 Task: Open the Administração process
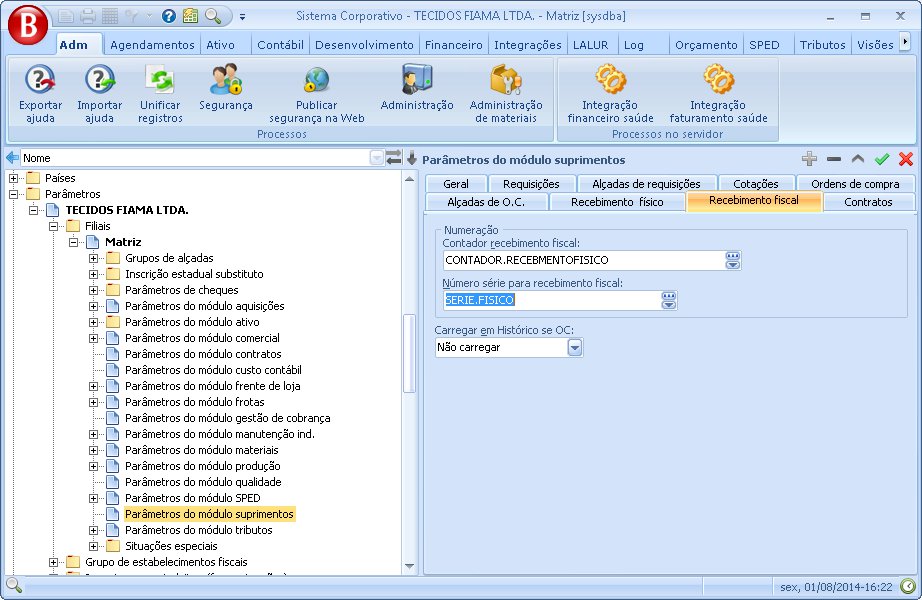click(417, 88)
